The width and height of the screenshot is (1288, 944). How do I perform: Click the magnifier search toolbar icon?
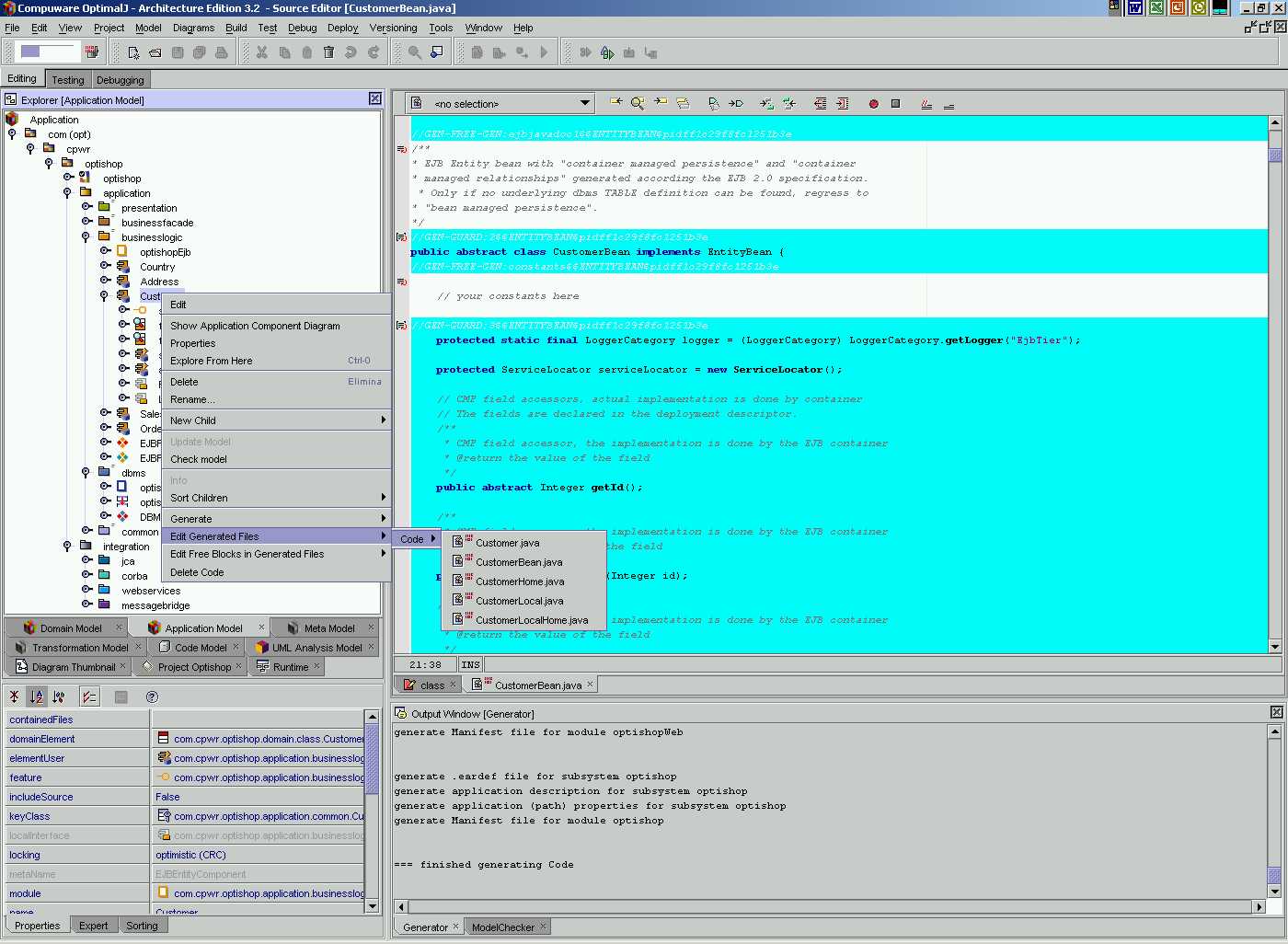click(x=415, y=52)
